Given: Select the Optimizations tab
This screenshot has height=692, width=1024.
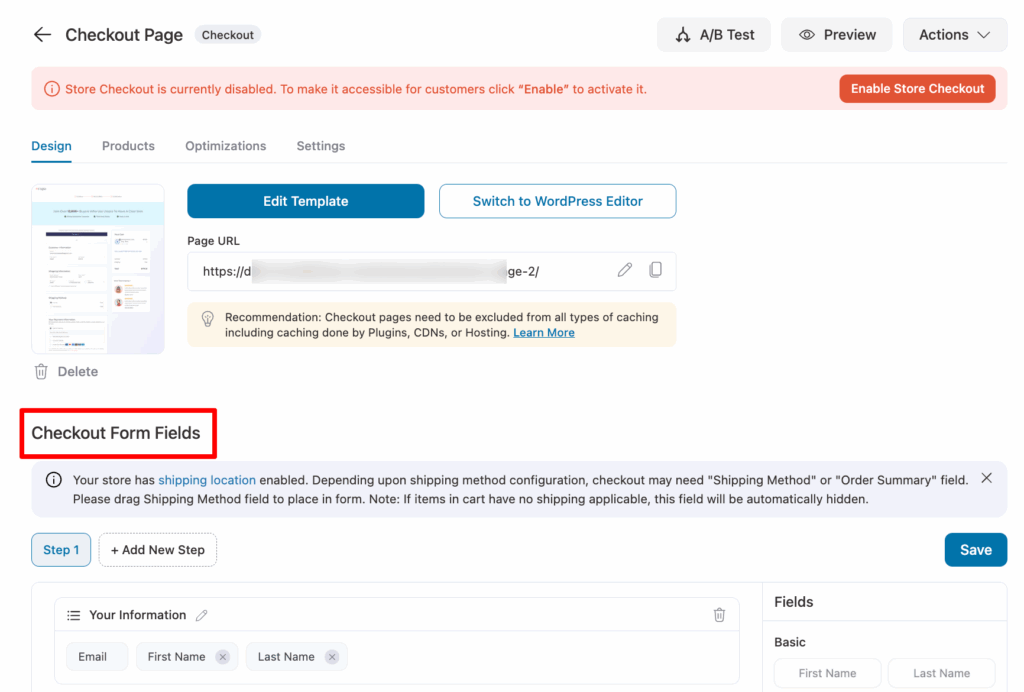Looking at the screenshot, I should point(225,146).
